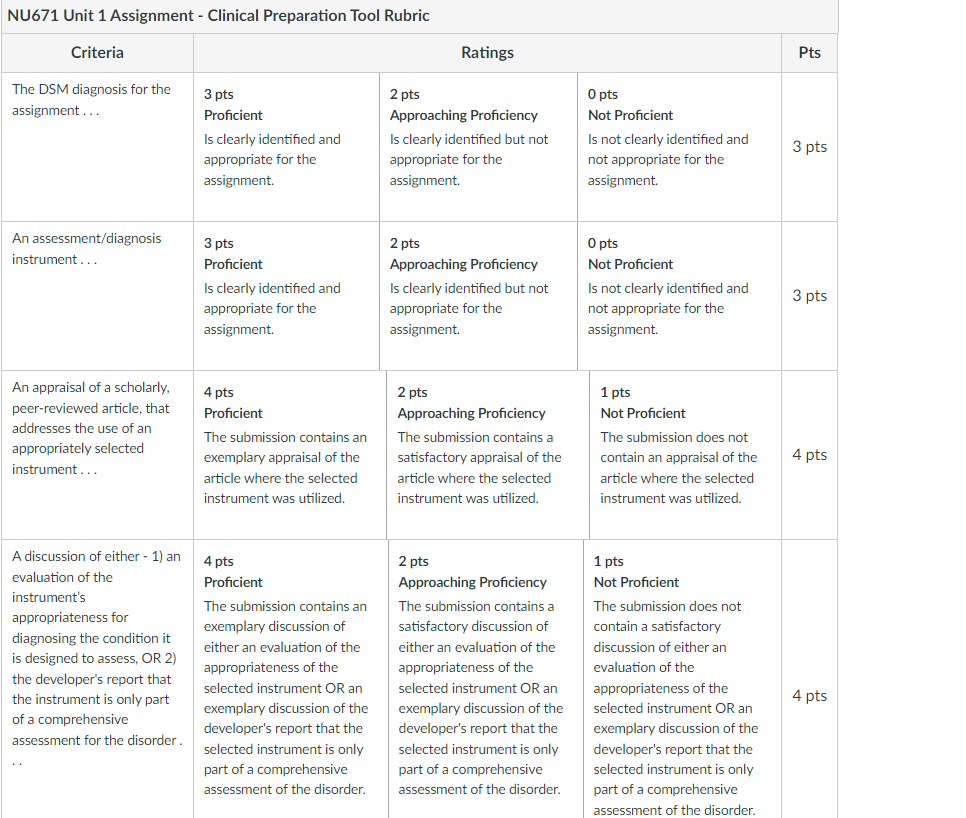Choose 3 pts Proficient for assessment/diagnosis instrument
Viewport: 966px width, 818px height.
(286, 296)
